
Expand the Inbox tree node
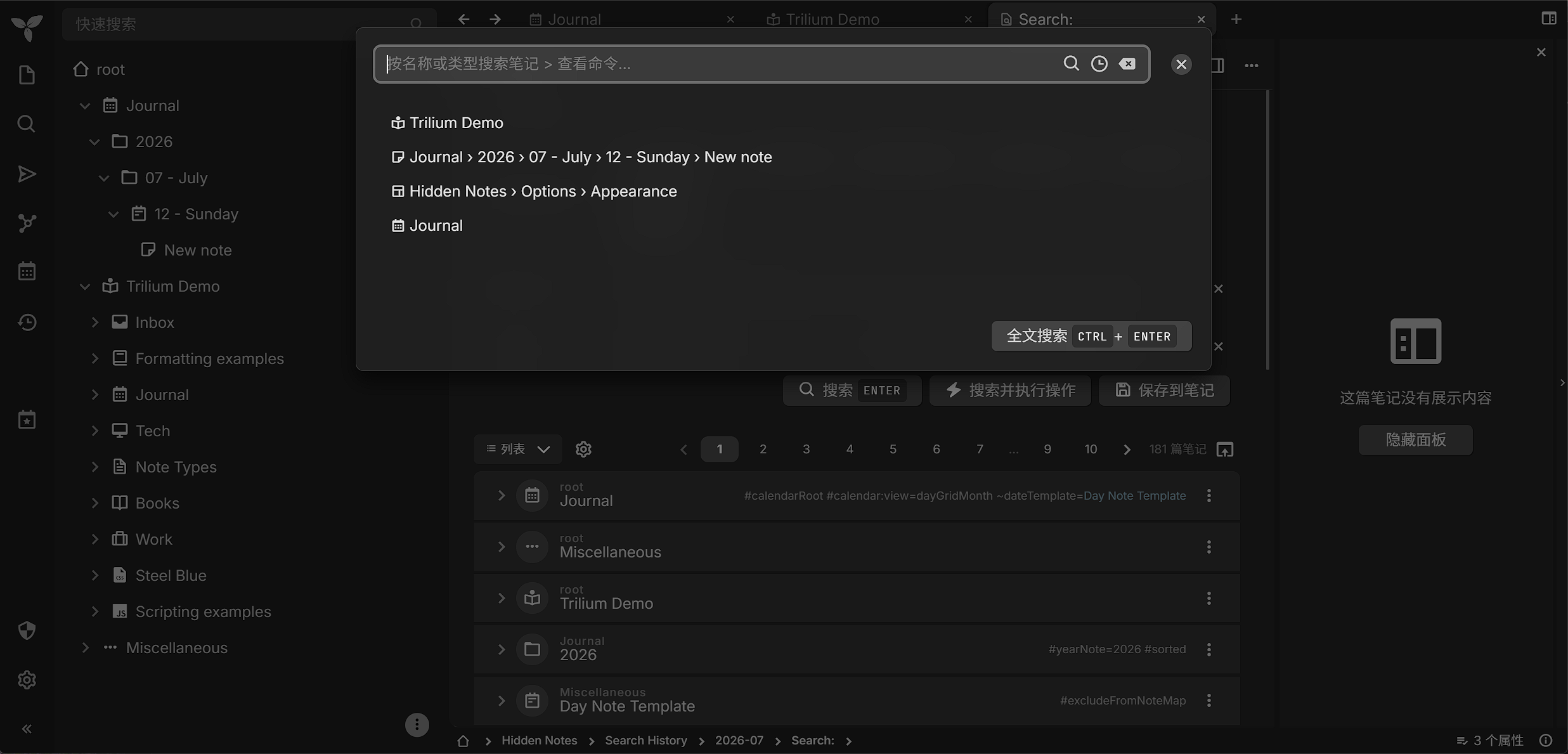point(94,322)
